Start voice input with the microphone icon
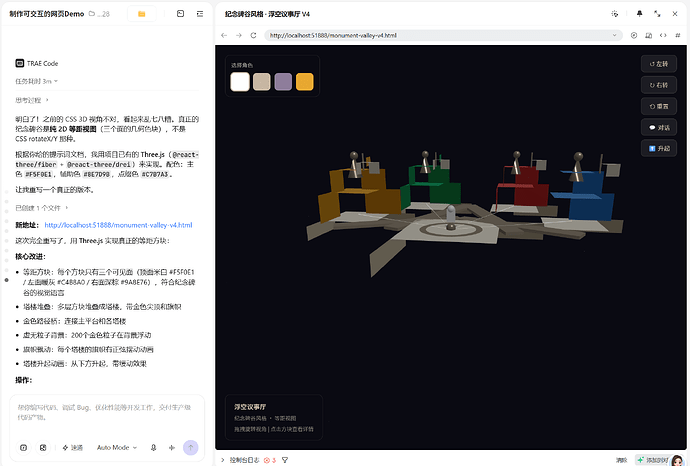This screenshot has width=690, height=466. (153, 448)
